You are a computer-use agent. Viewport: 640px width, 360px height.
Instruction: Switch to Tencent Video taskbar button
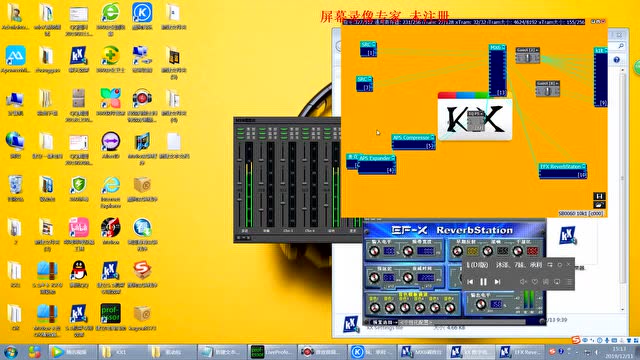pos(73,352)
